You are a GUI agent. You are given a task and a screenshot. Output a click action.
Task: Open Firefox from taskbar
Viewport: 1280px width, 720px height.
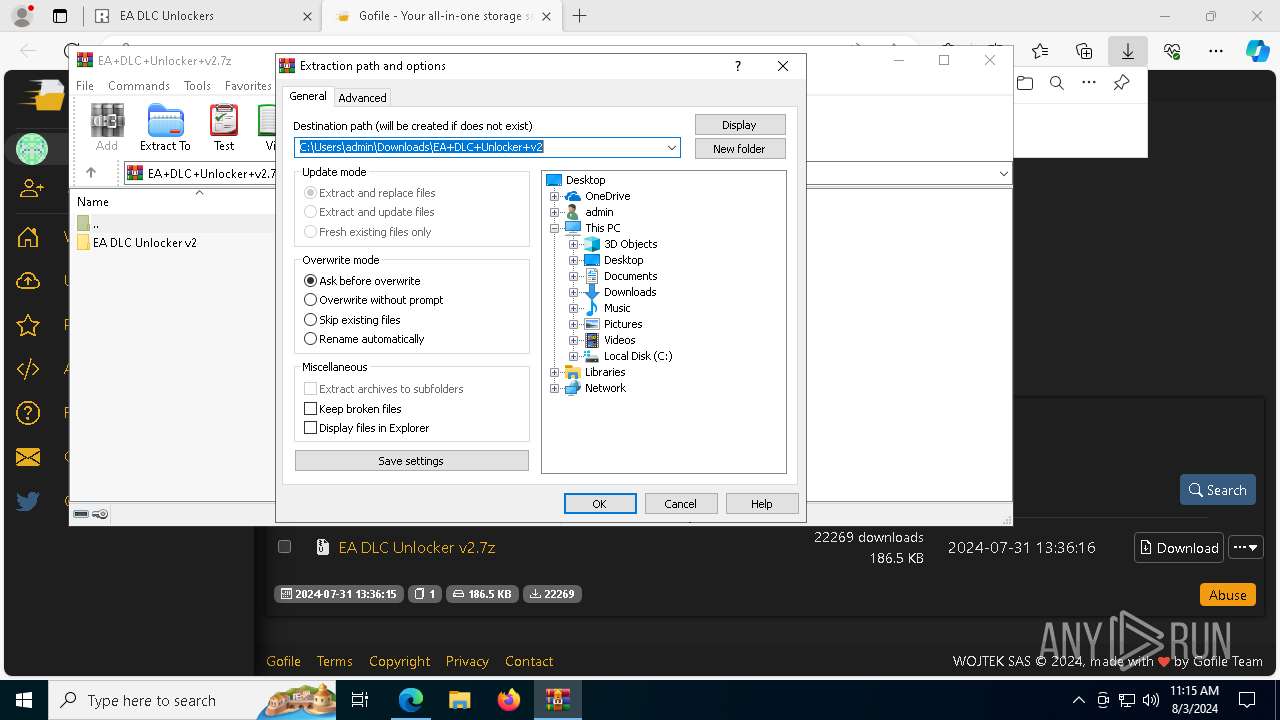click(509, 700)
